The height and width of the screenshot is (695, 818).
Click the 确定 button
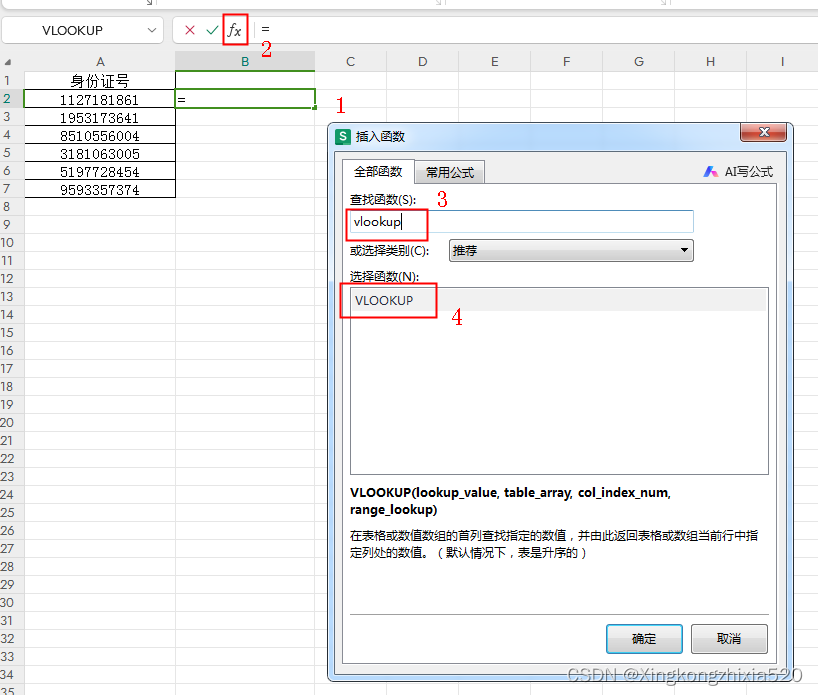pos(644,639)
